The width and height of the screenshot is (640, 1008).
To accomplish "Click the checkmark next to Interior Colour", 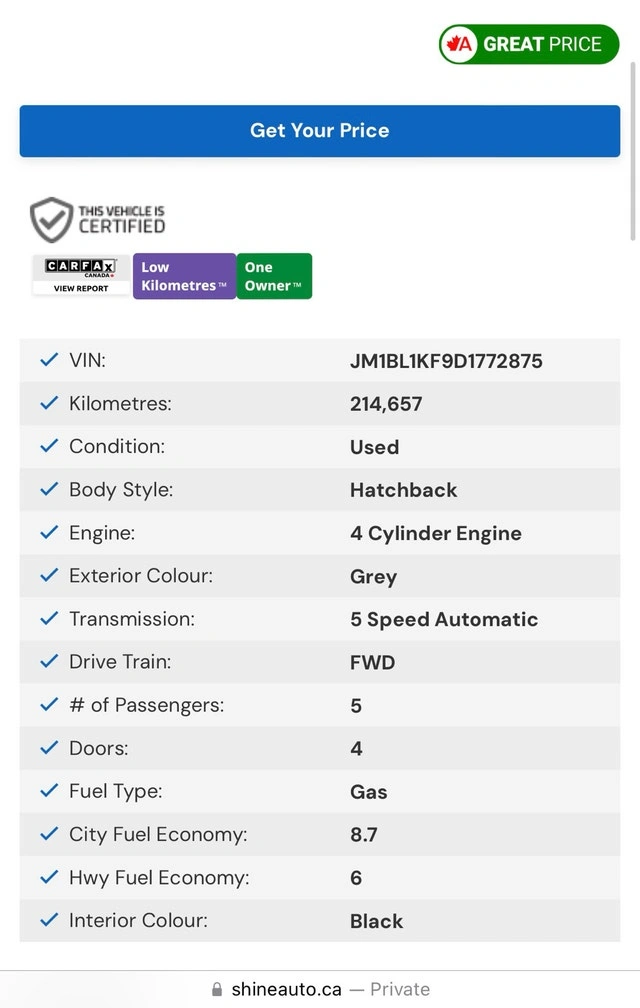I will click(48, 920).
